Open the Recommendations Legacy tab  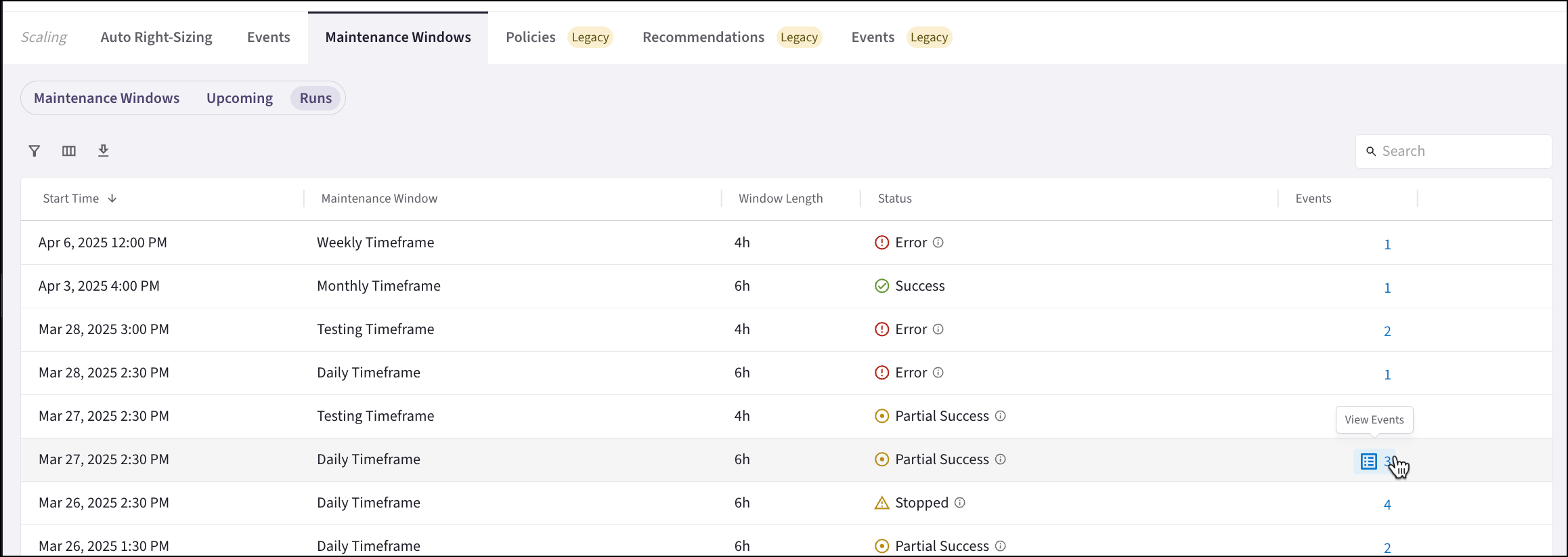[x=731, y=37]
